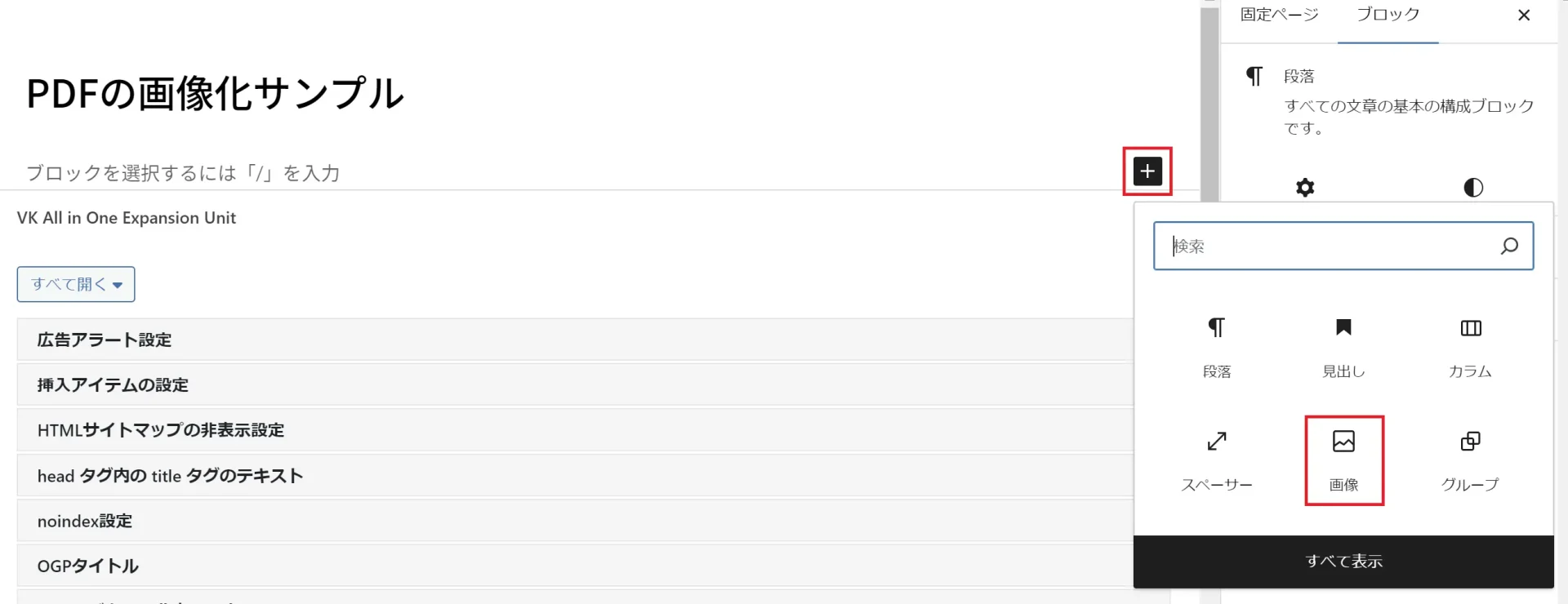Open the gear settings tab in sidebar
1568x604 pixels.
pyautogui.click(x=1305, y=188)
